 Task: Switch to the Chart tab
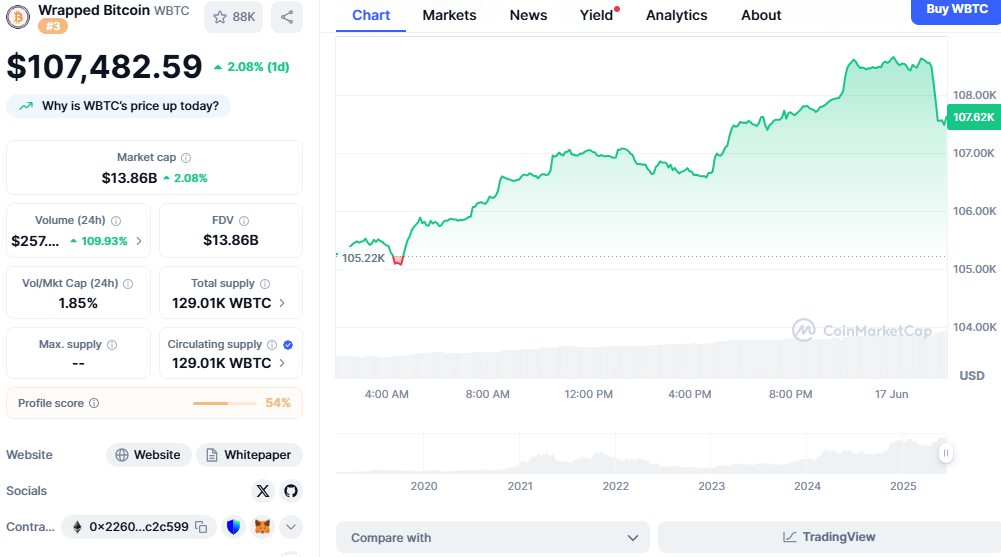[x=371, y=15]
